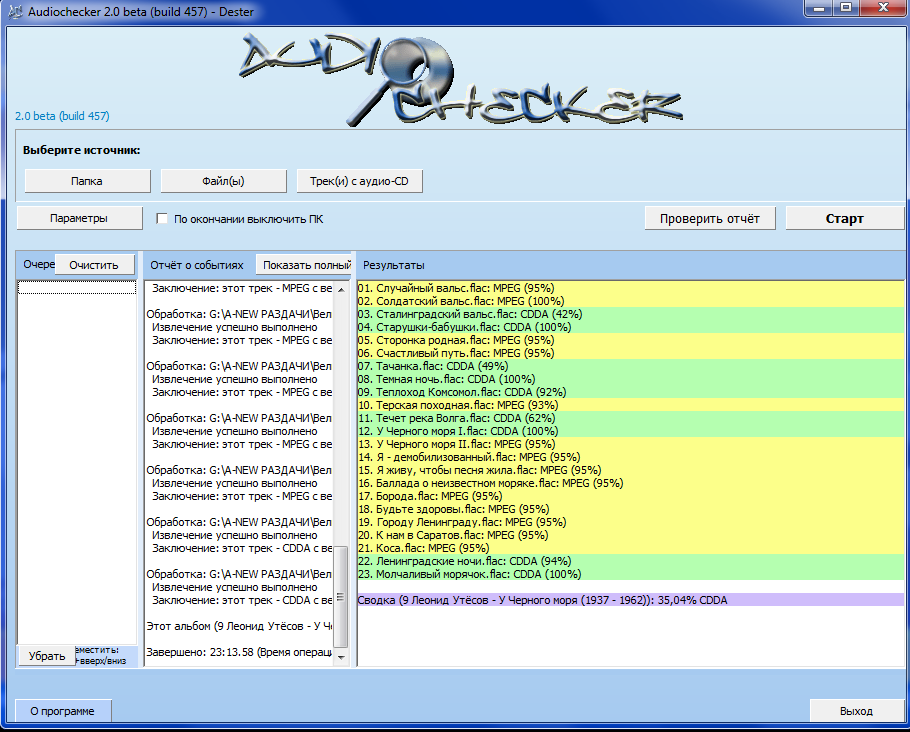Enable 'По окончании выключить ПК' checkbox
910x732 pixels.
[x=162, y=219]
